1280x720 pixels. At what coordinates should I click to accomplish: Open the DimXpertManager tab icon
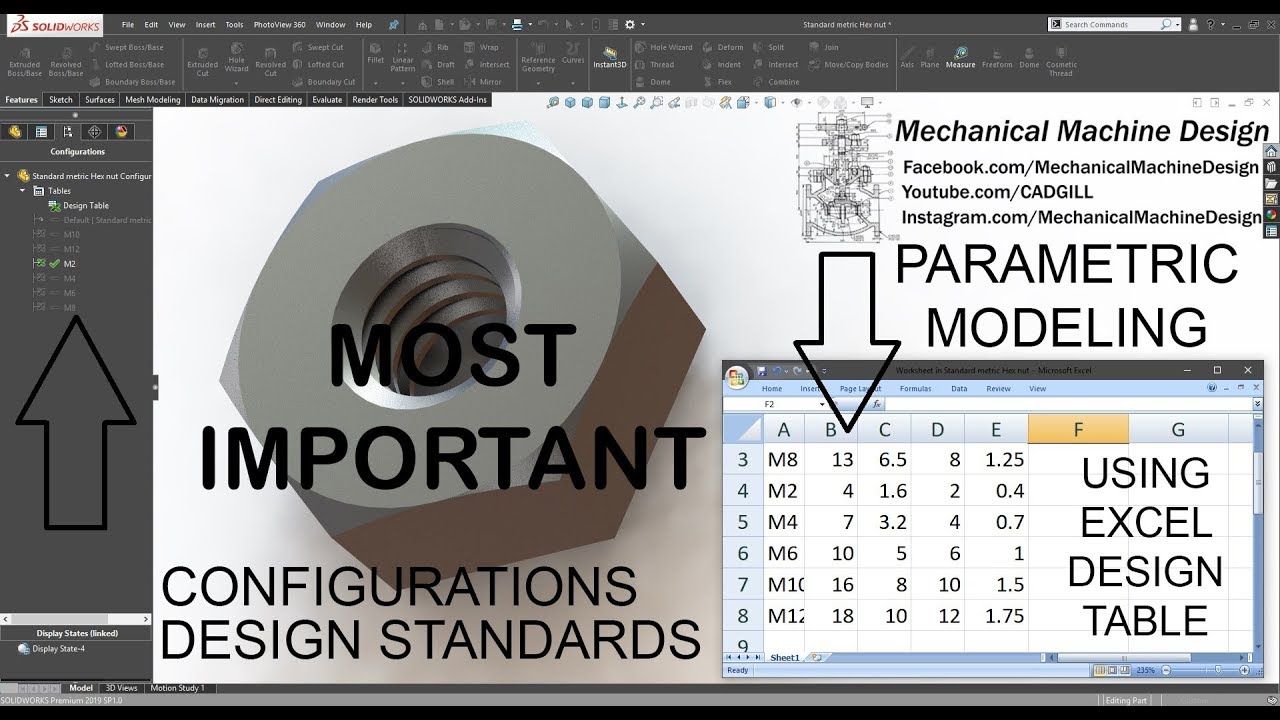[94, 131]
